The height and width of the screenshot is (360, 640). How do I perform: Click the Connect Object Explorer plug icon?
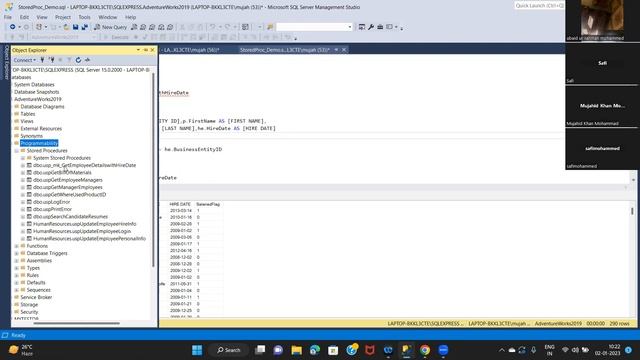(42, 60)
